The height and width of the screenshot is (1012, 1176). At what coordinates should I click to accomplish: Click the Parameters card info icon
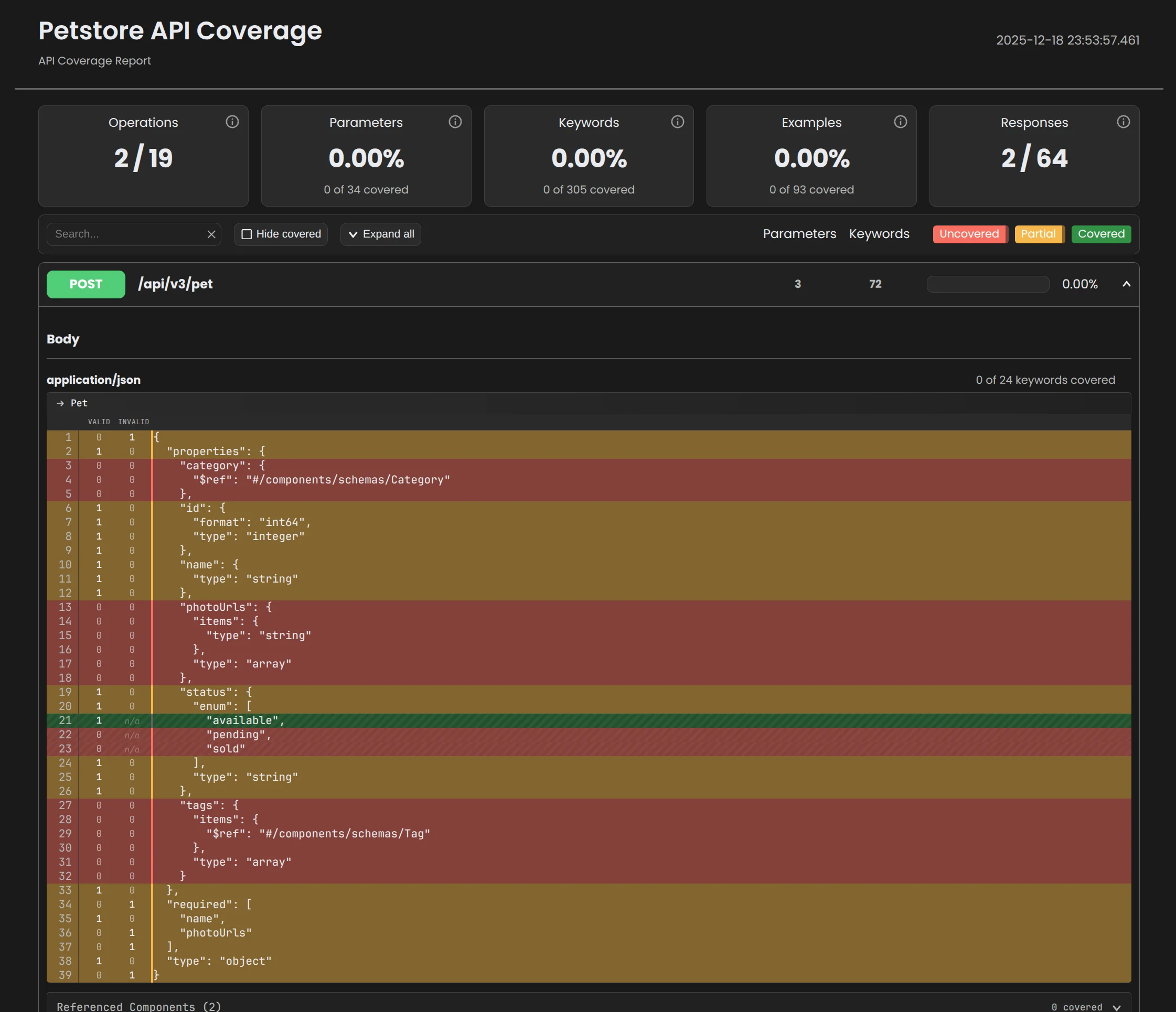pos(456,122)
